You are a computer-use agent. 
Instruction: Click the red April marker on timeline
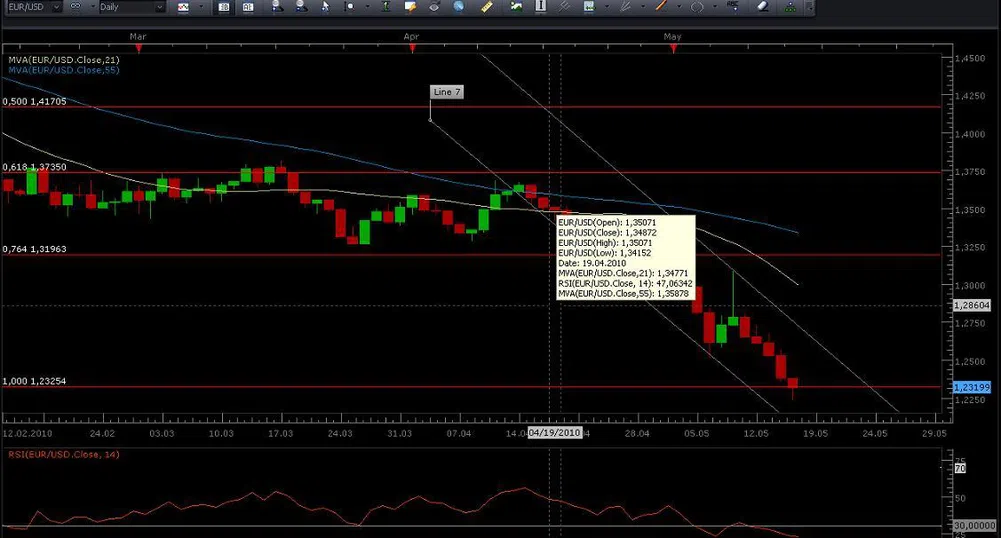pyautogui.click(x=411, y=48)
